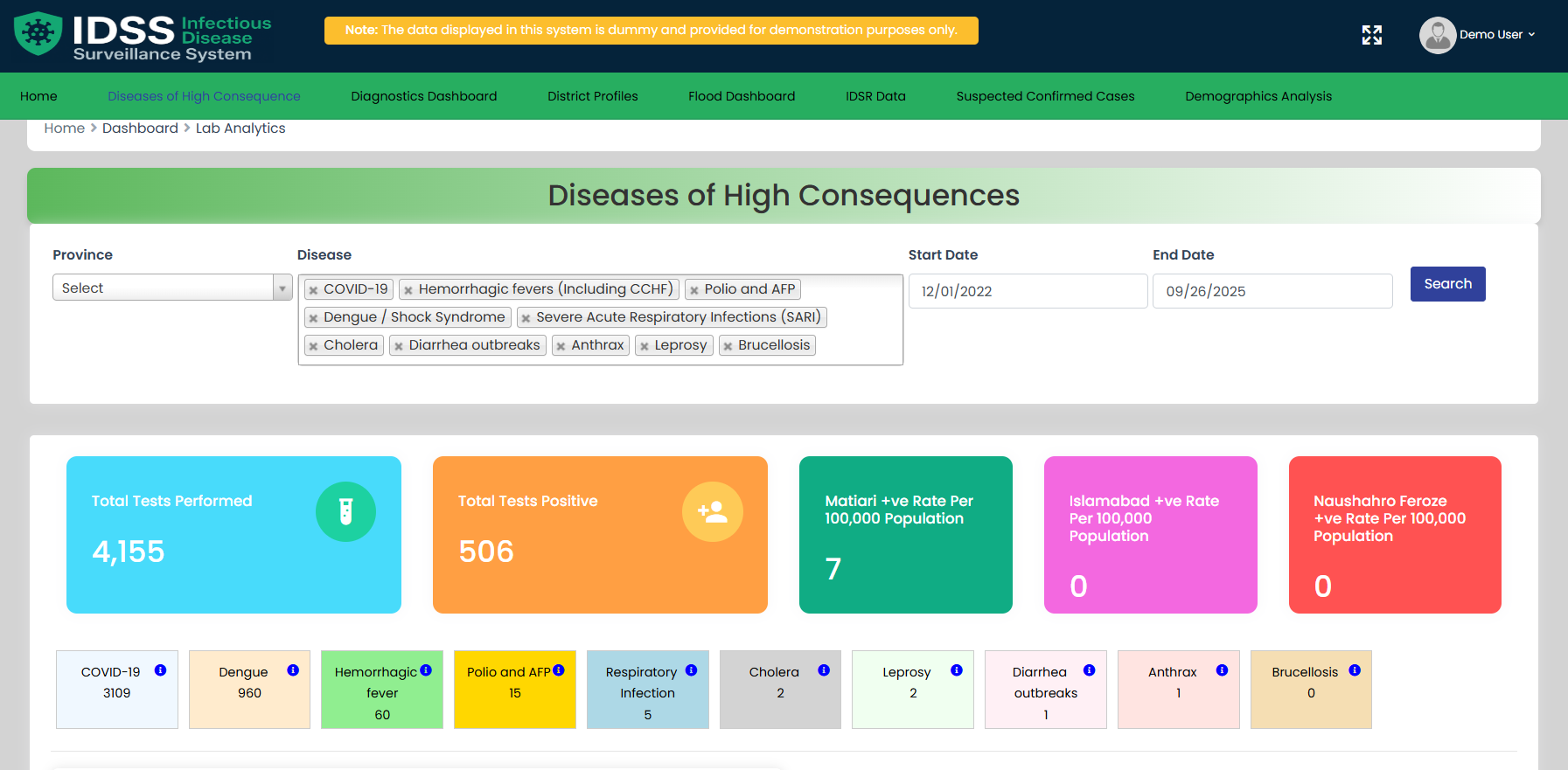Open the Province select dropdown
The height and width of the screenshot is (770, 1568).
pos(172,288)
